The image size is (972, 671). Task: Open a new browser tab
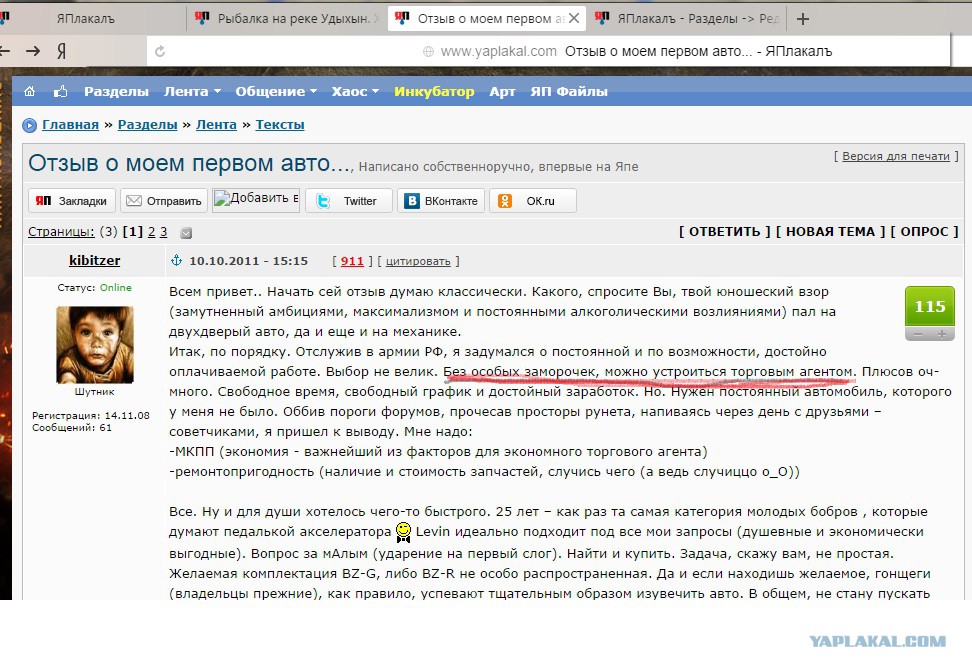[803, 19]
